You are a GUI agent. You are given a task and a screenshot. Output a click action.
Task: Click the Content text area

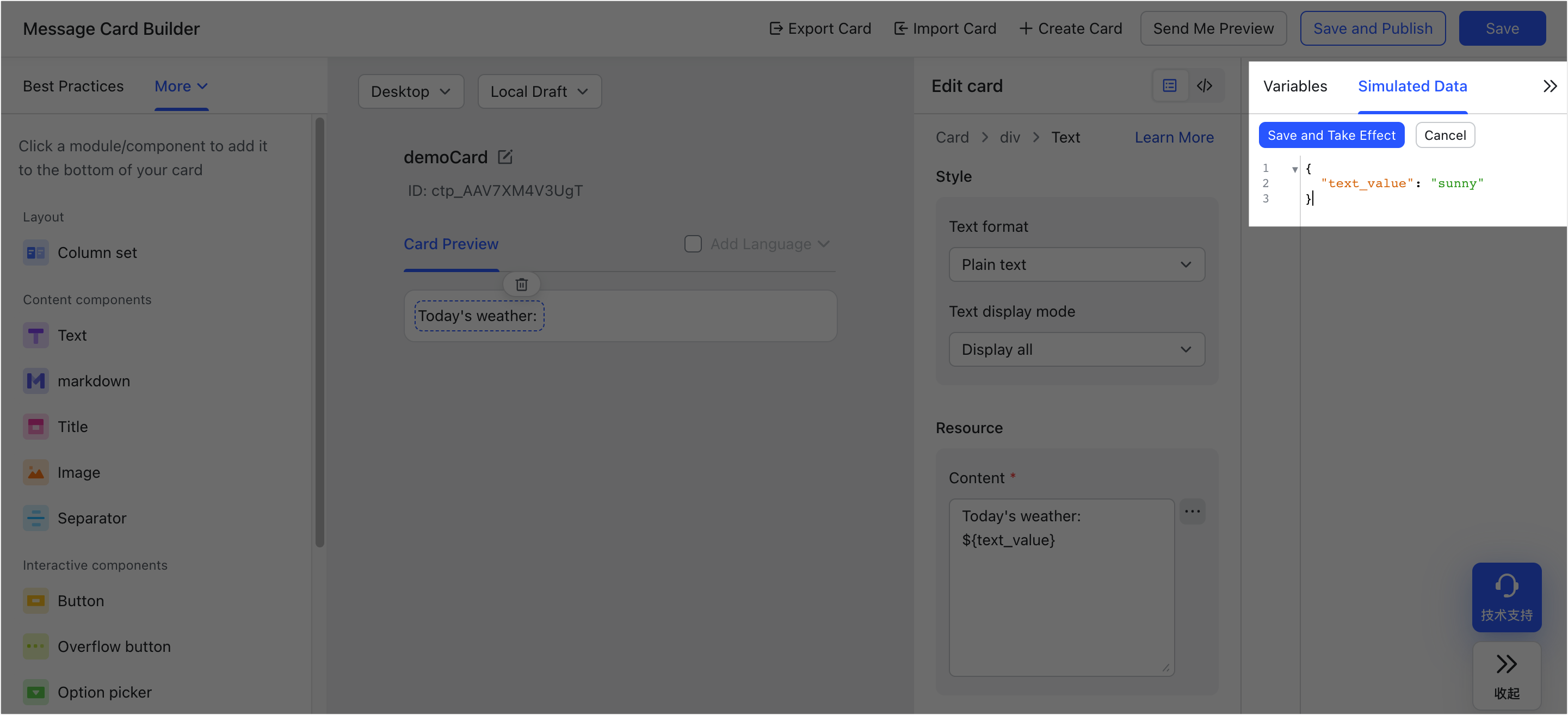click(1061, 587)
